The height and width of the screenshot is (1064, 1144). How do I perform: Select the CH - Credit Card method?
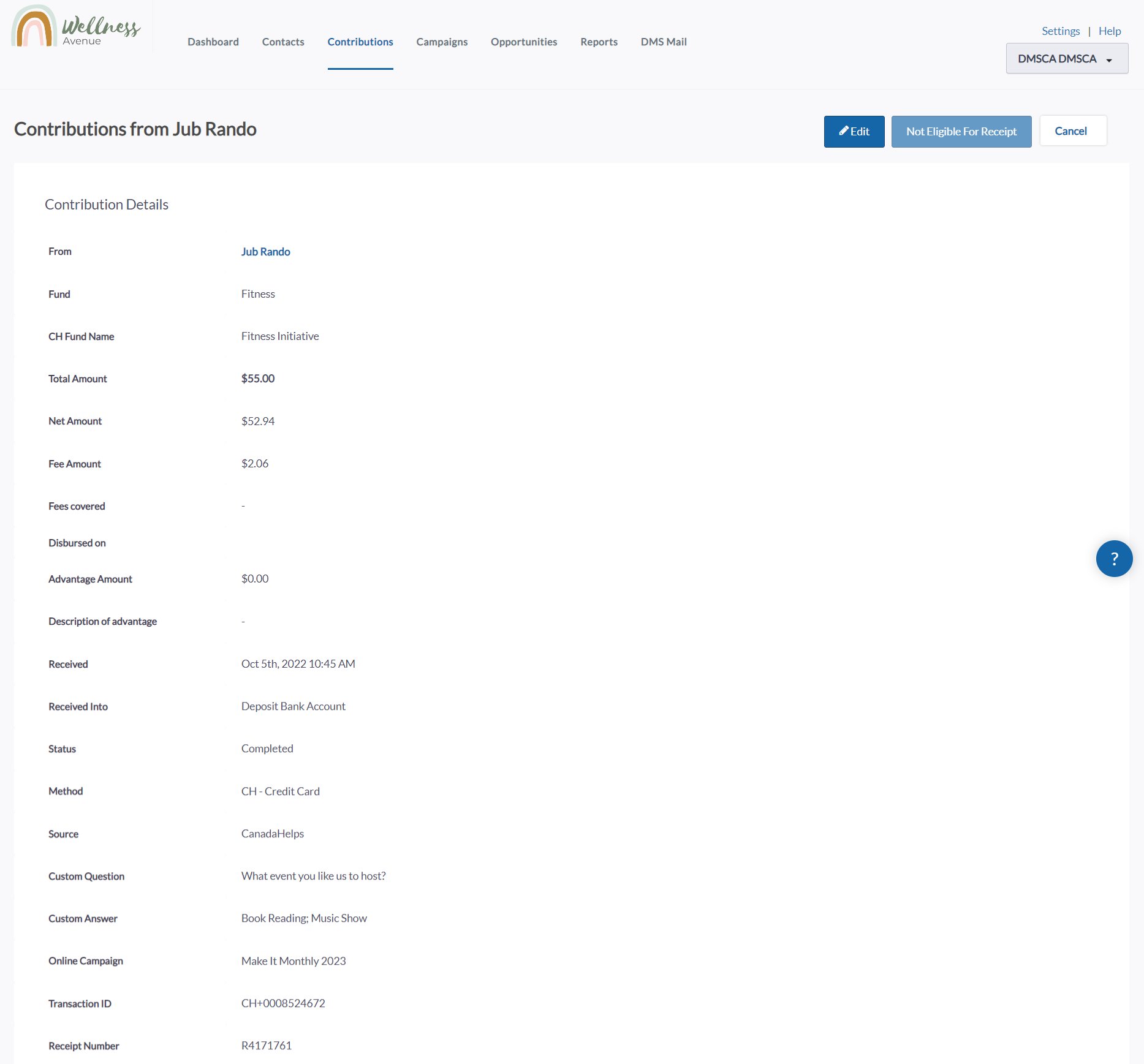tap(281, 791)
